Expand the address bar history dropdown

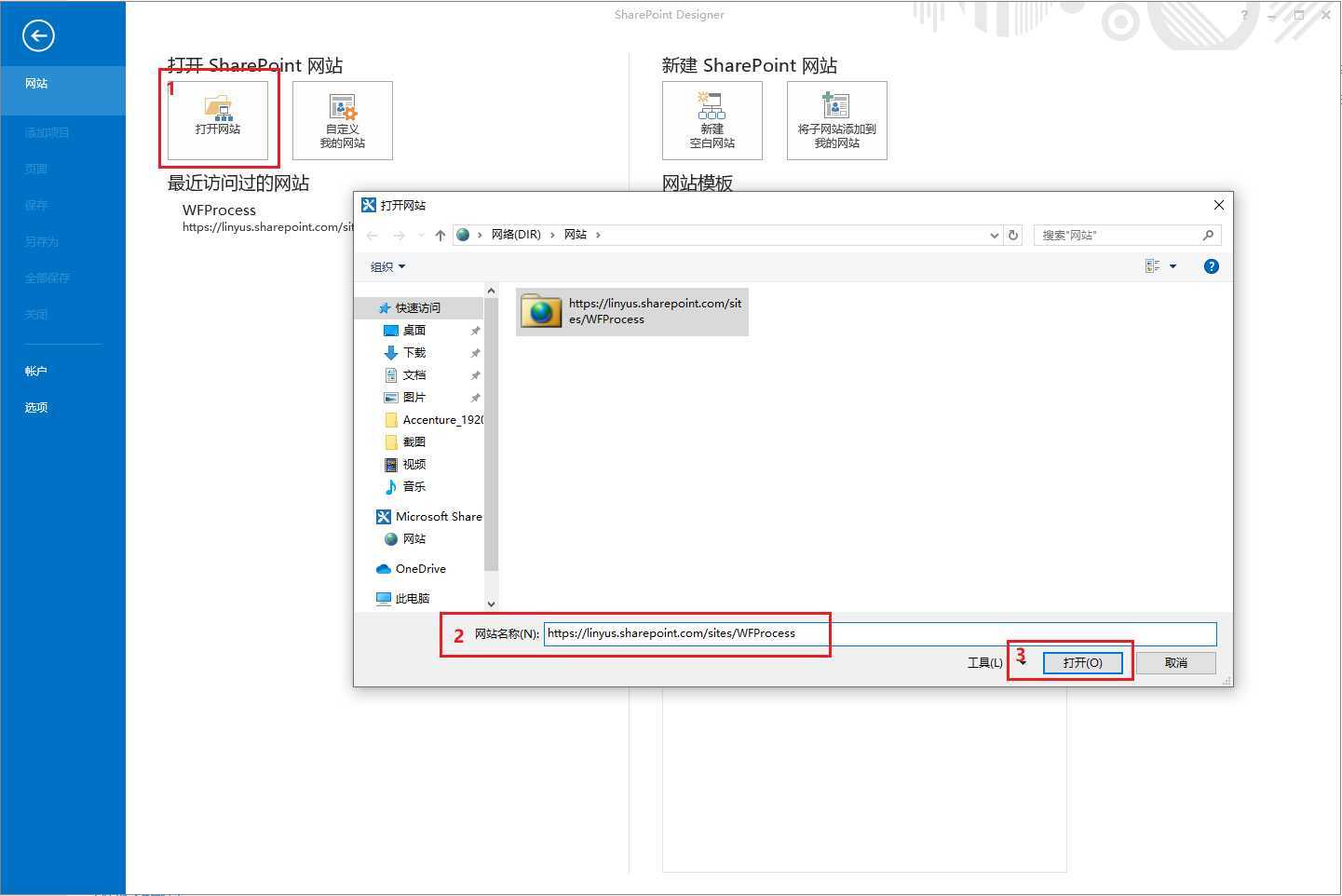994,236
